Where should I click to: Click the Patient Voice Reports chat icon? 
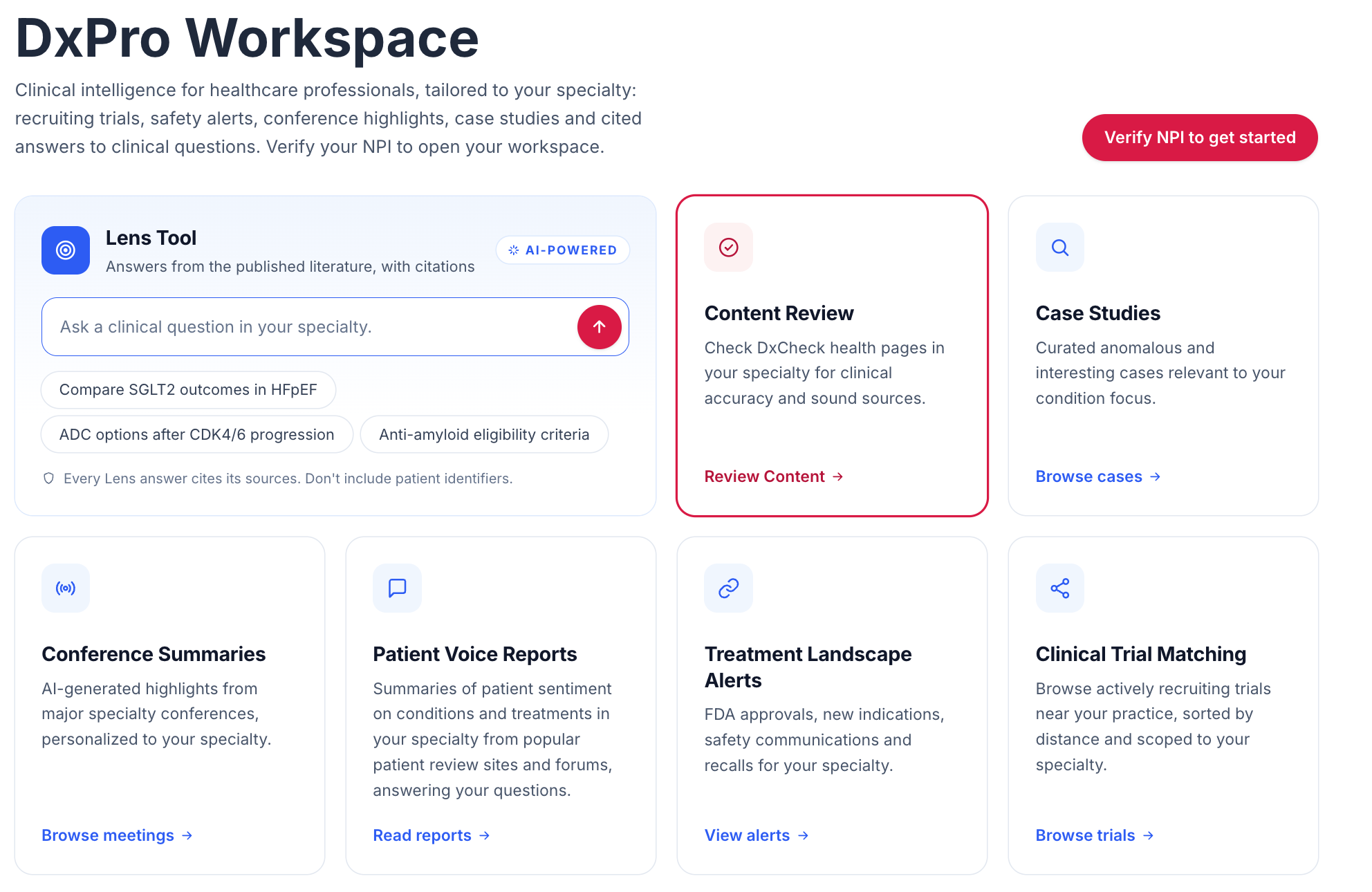(397, 588)
